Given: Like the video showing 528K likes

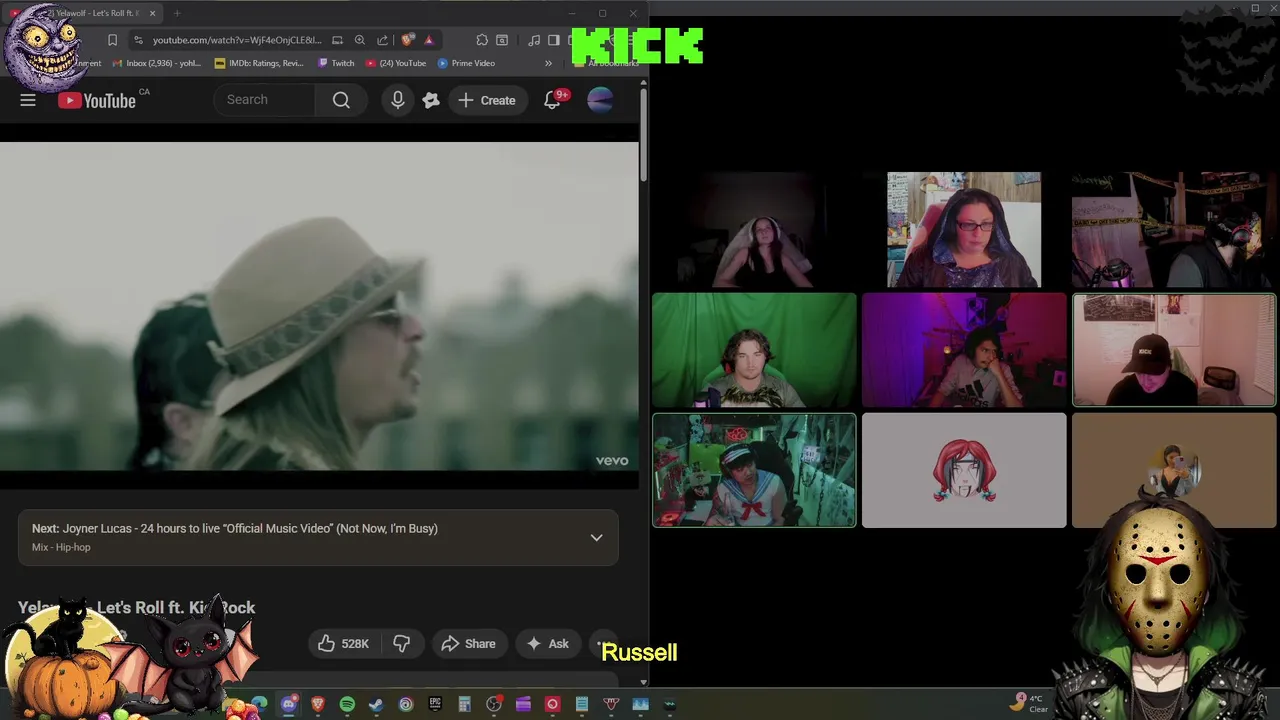Looking at the screenshot, I should 344,644.
